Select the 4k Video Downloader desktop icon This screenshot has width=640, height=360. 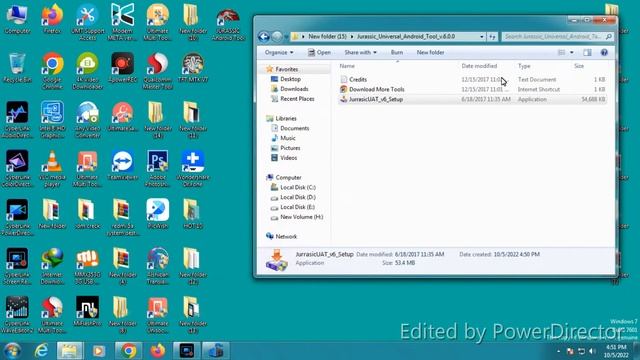tap(87, 71)
